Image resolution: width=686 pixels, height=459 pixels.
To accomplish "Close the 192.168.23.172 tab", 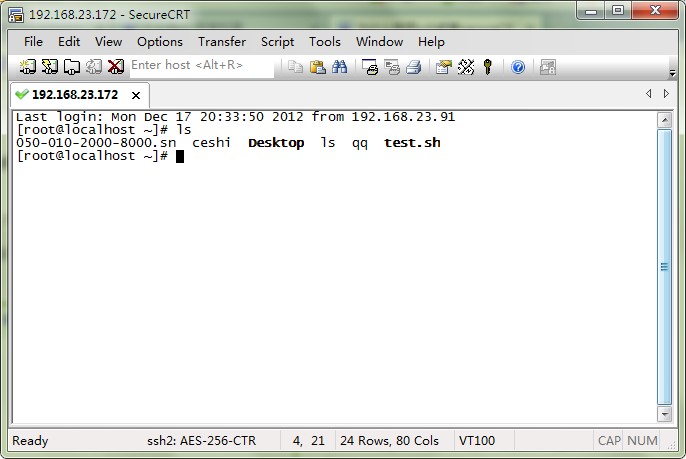I will [136, 95].
